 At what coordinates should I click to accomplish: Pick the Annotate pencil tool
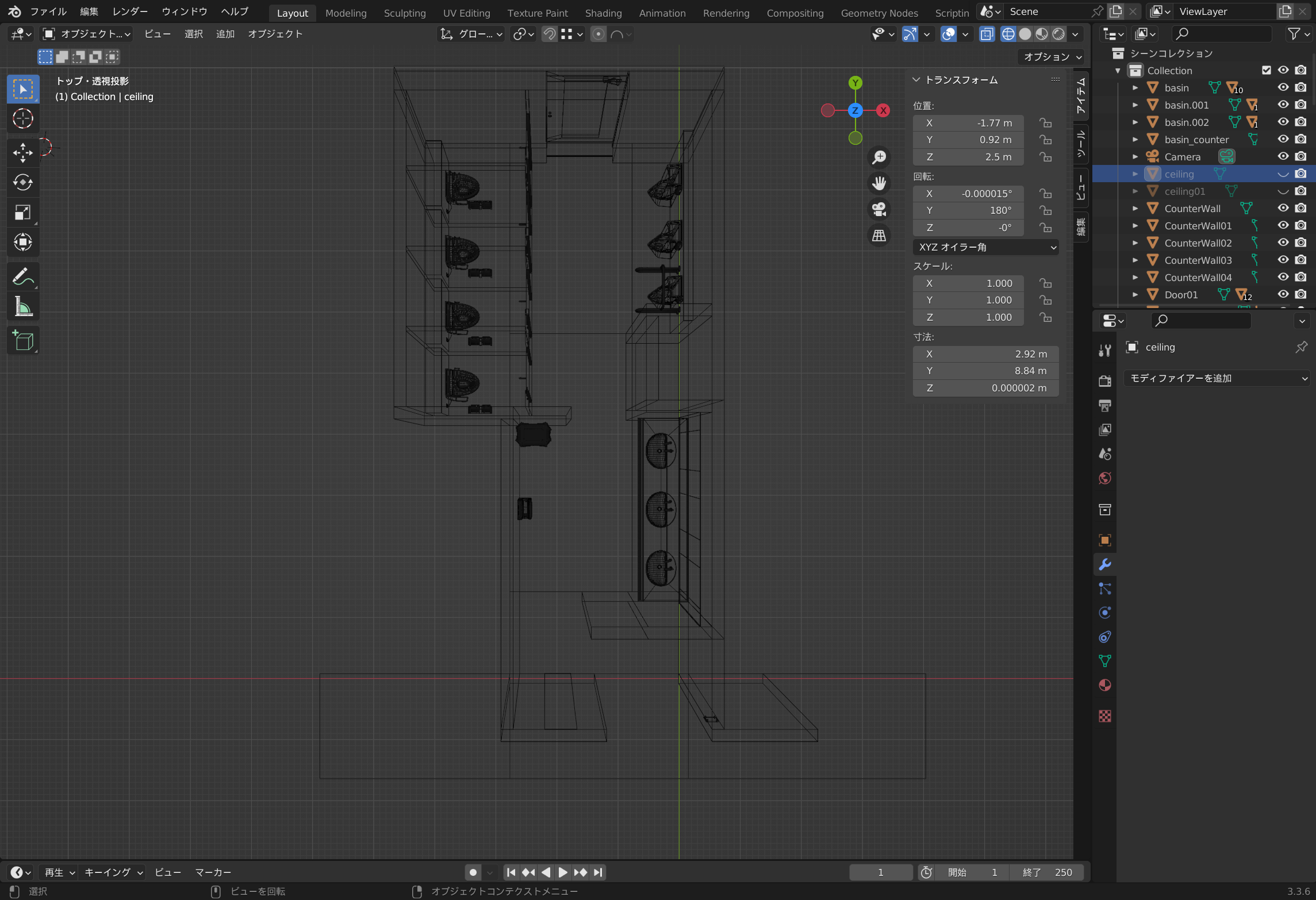point(23,277)
